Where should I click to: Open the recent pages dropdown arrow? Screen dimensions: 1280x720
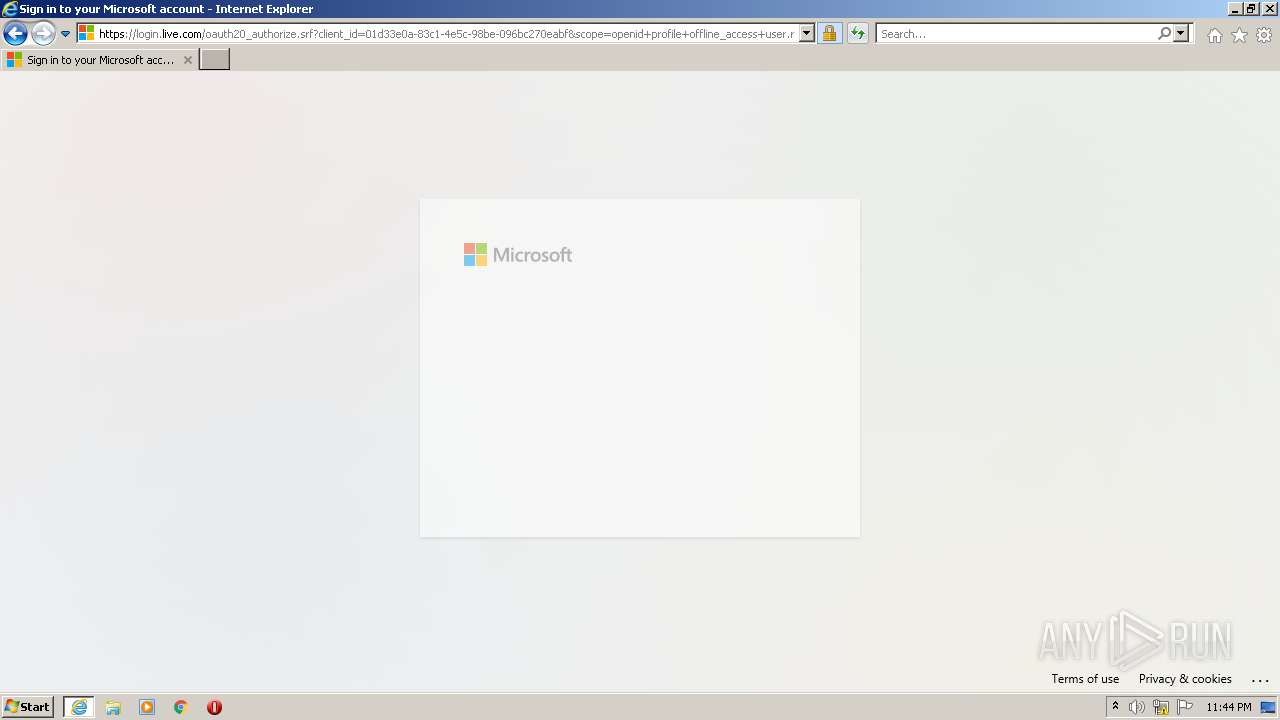pos(65,34)
